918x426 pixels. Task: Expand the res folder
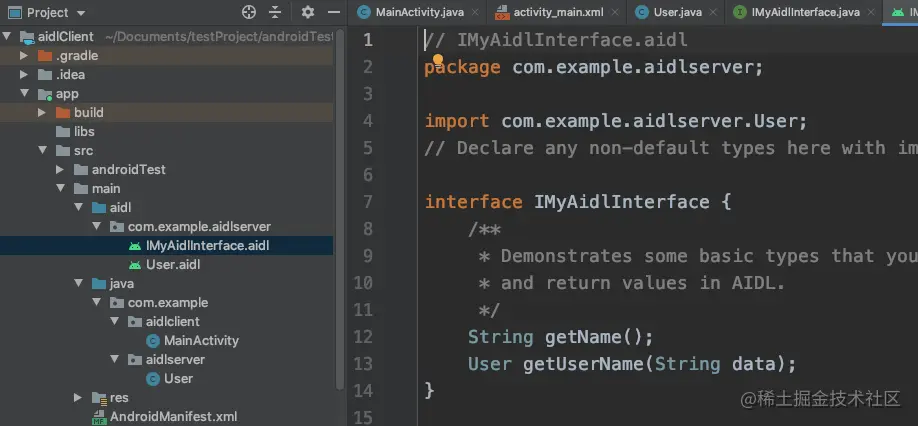click(78, 397)
